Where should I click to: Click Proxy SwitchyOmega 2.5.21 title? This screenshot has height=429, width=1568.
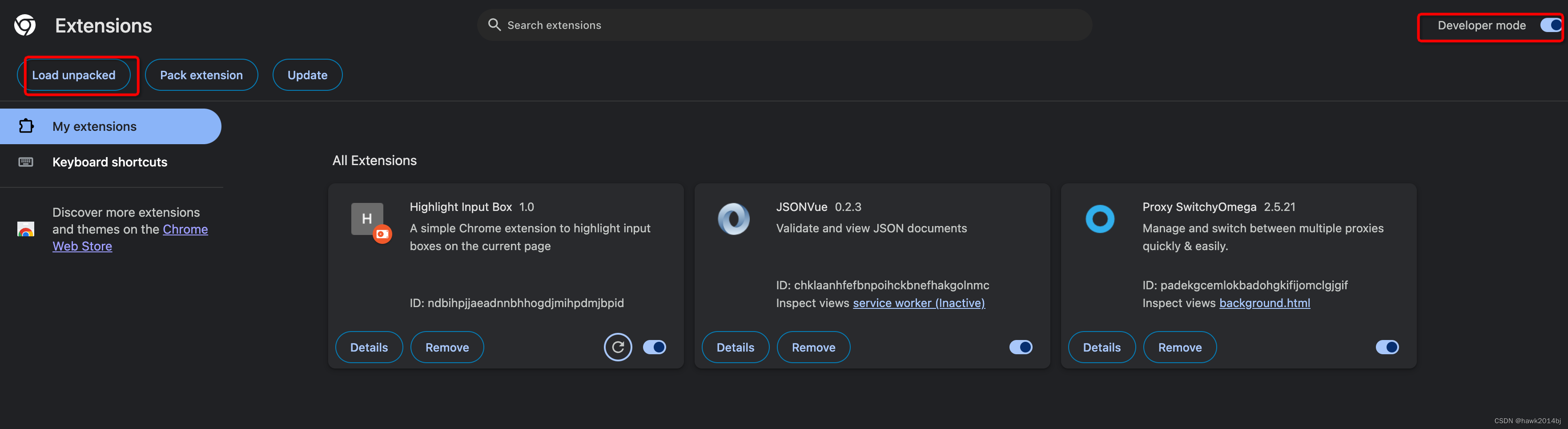[x=1218, y=206]
